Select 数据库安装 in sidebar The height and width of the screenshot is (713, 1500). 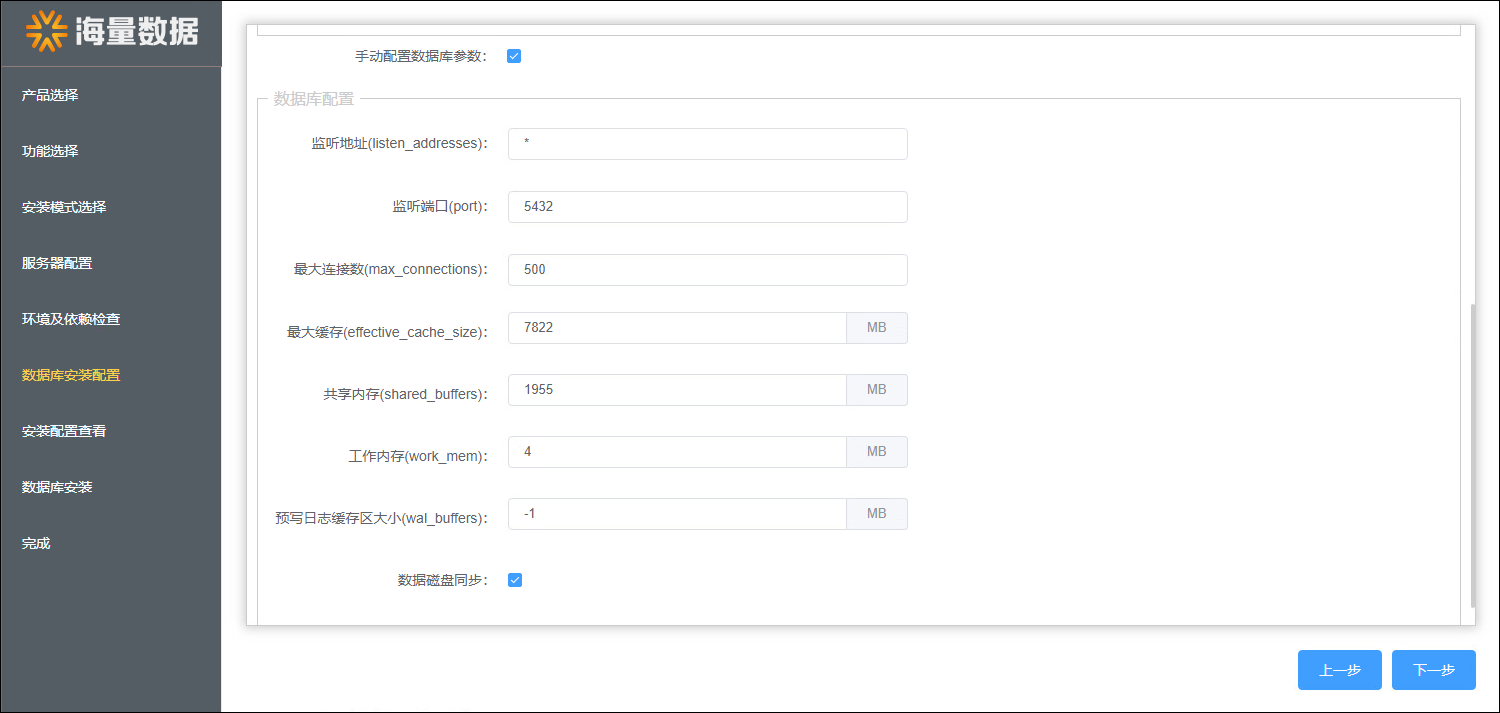coord(57,487)
